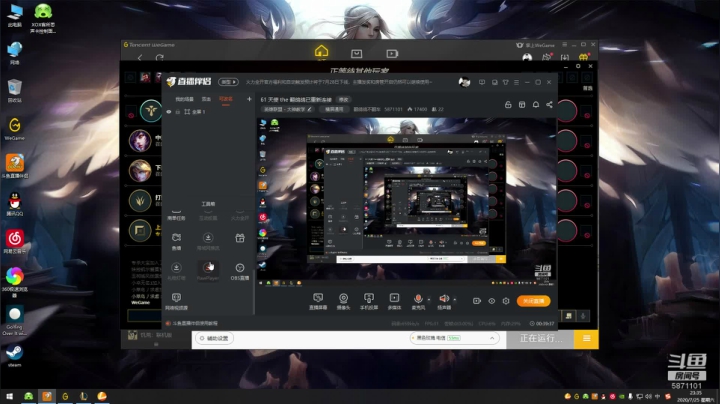Click the WeGame back arrow
The image size is (720, 404).
[140, 58]
